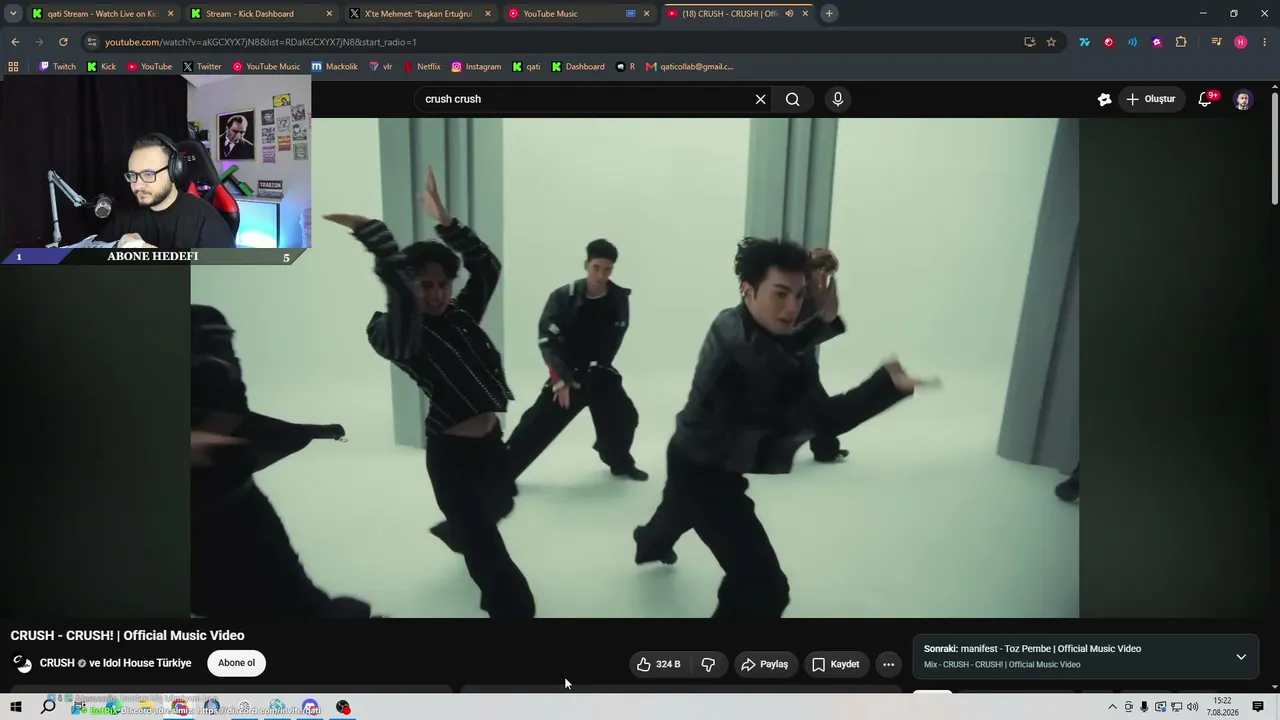Open more actions three-dot menu
1280x720 pixels.
pos(888,664)
